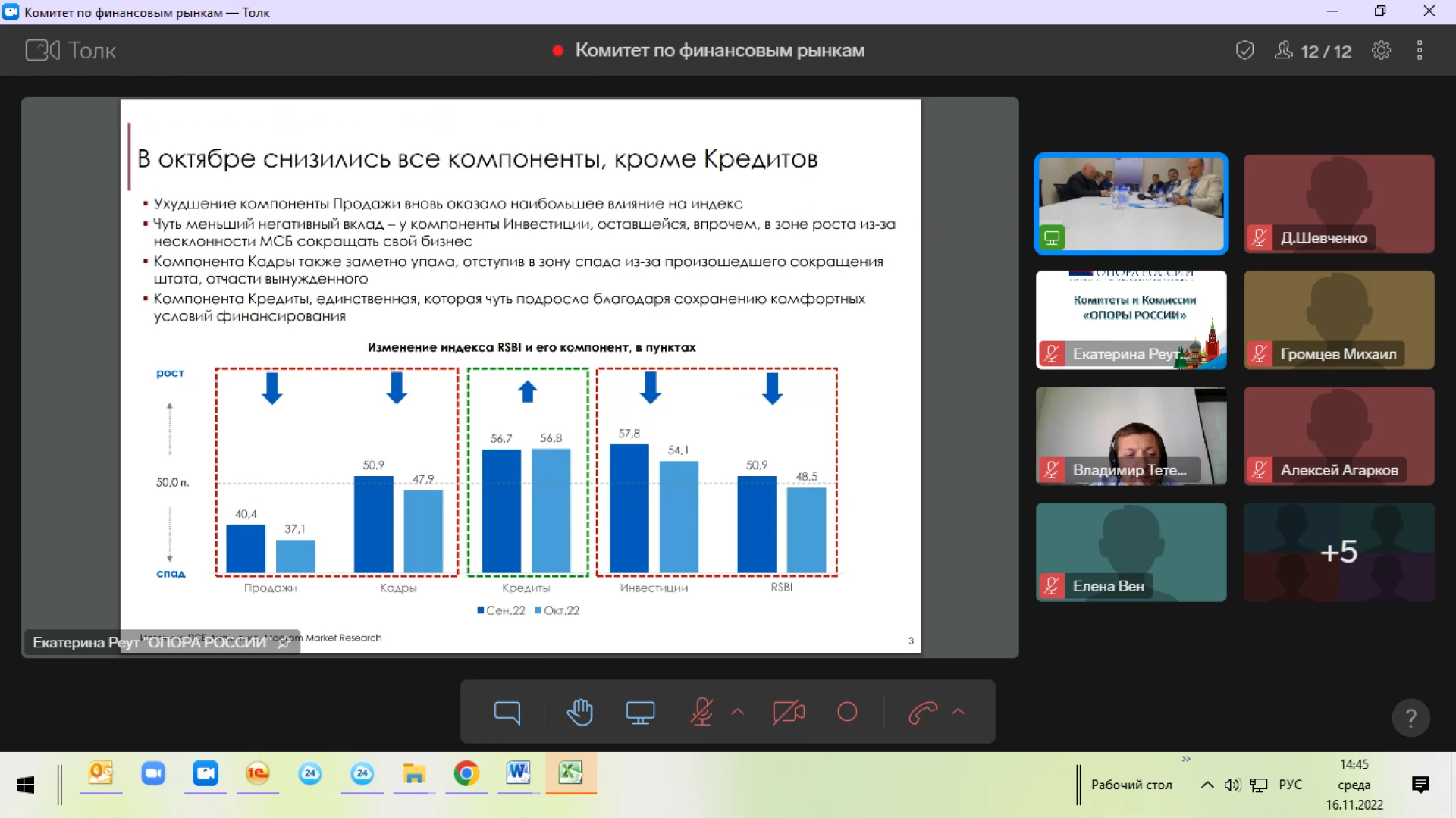The height and width of the screenshot is (818, 1456).
Task: Select Алексей Агарков participant tile
Action: pyautogui.click(x=1338, y=436)
